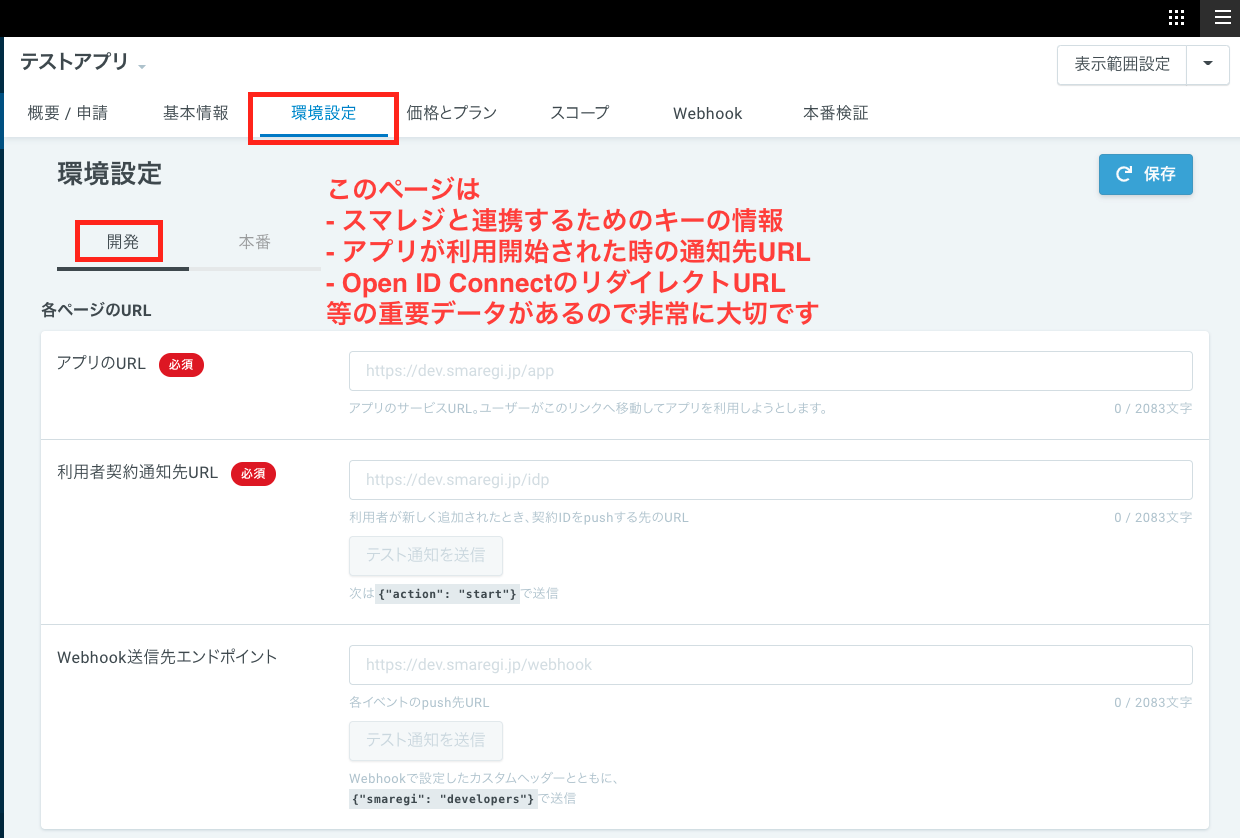This screenshot has width=1240, height=838.
Task: Click テスト通知を送信 under 利用者契約通知先URL
Action: (425, 556)
